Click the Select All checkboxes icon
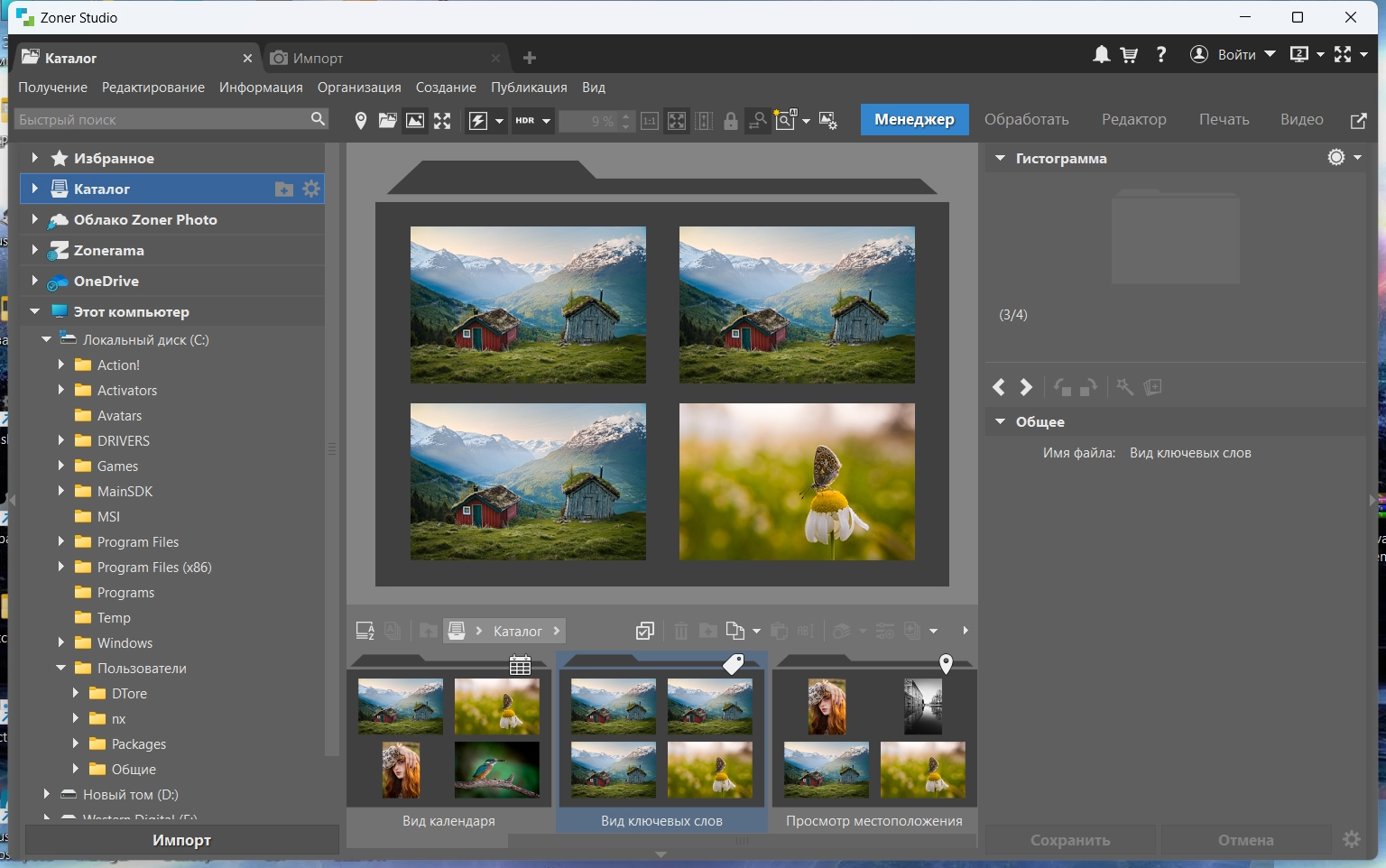This screenshot has height=868, width=1386. pyautogui.click(x=644, y=631)
